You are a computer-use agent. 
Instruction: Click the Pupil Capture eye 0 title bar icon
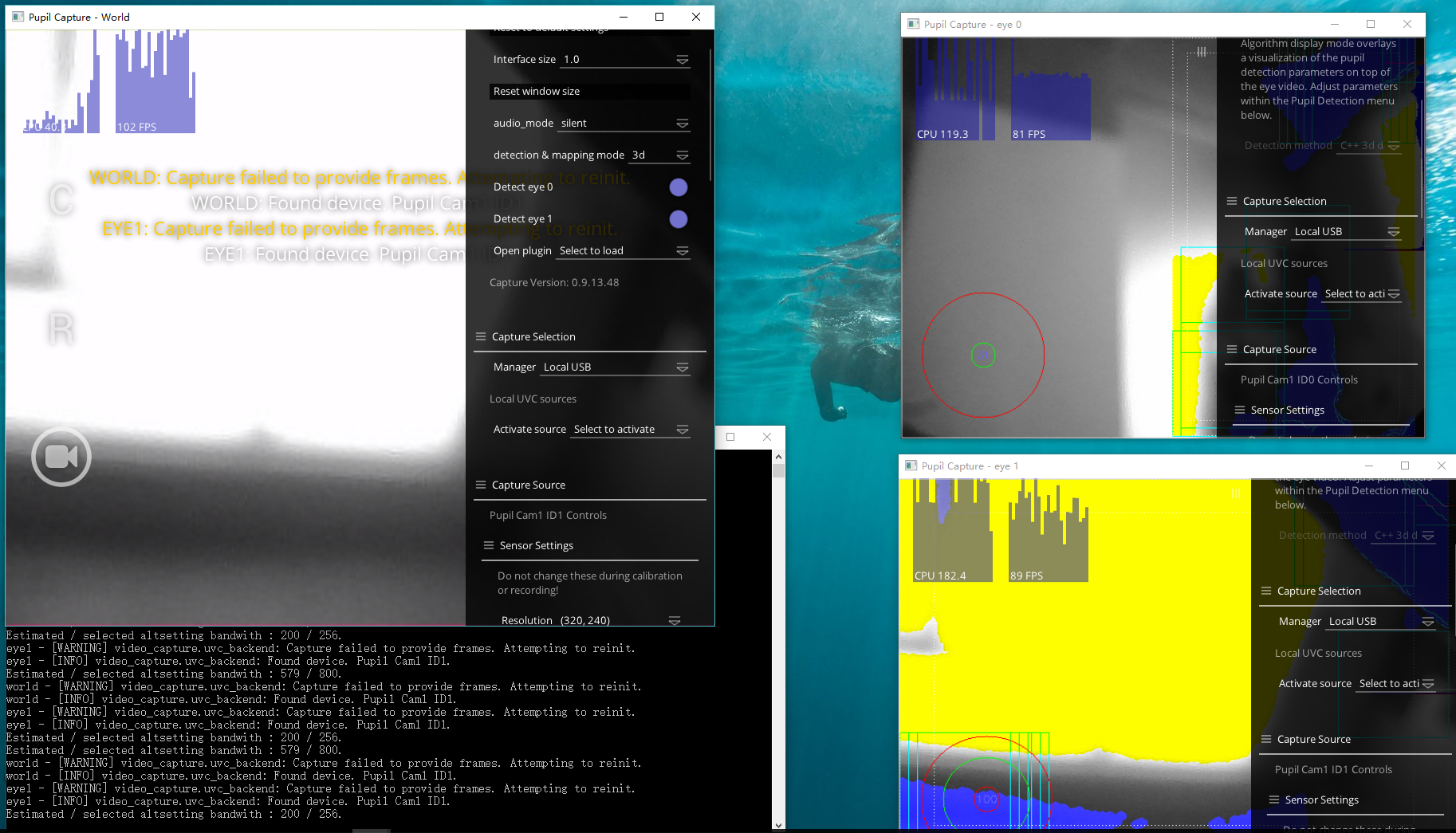coord(914,24)
